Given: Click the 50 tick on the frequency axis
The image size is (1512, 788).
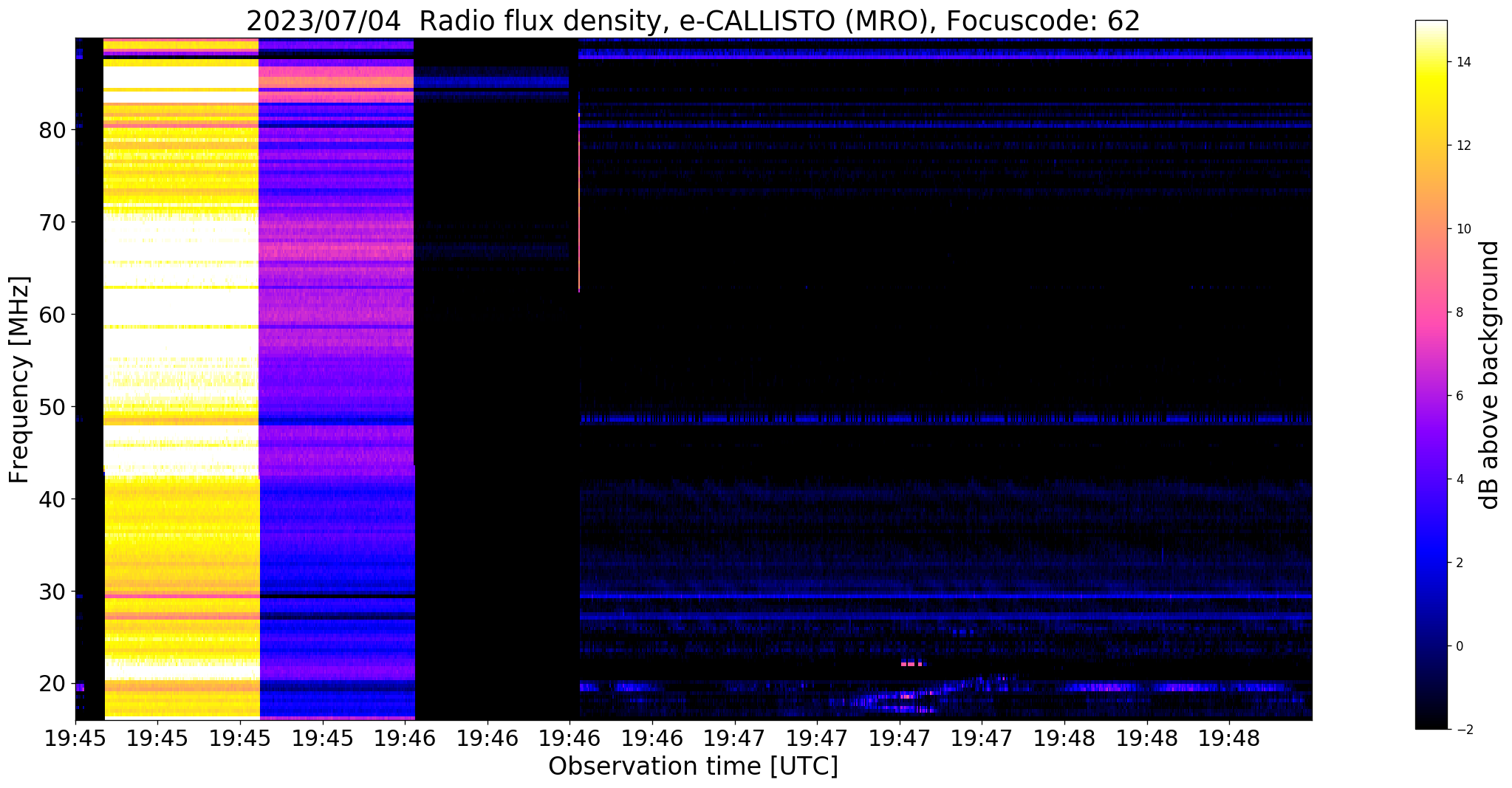Looking at the screenshot, I should (x=52, y=407).
